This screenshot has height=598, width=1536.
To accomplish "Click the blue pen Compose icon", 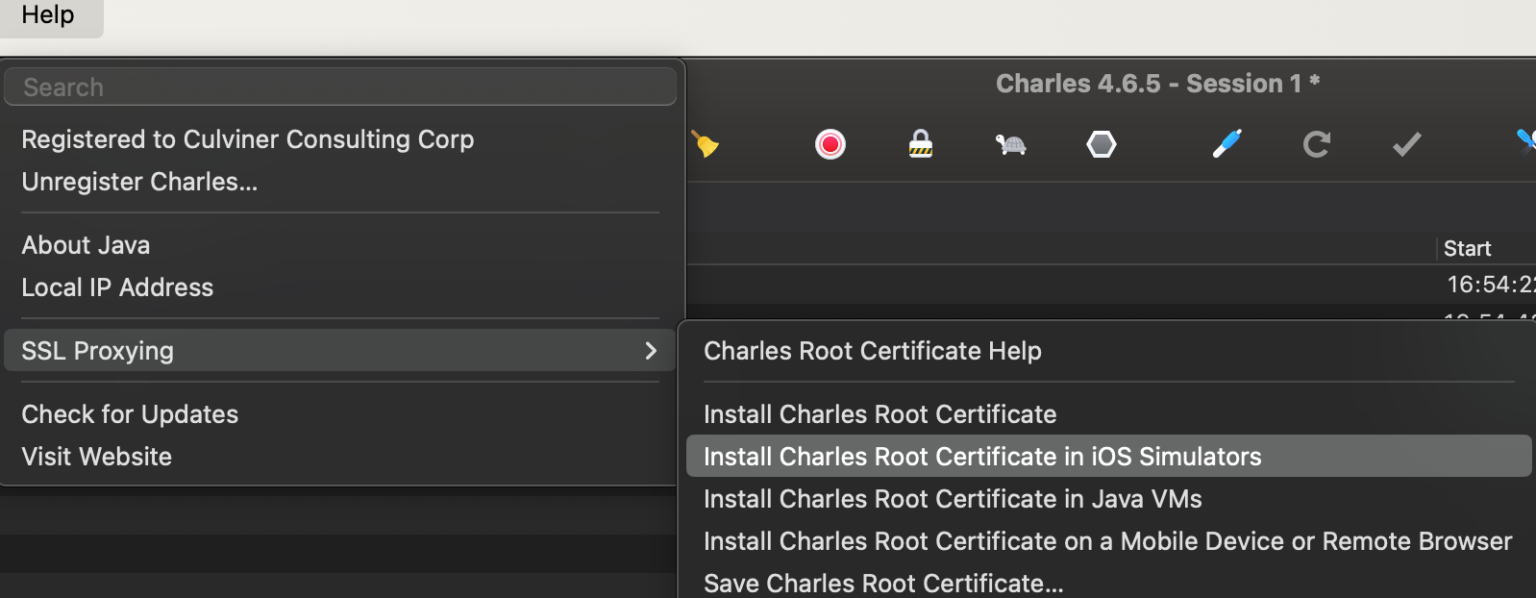I will tap(1227, 145).
